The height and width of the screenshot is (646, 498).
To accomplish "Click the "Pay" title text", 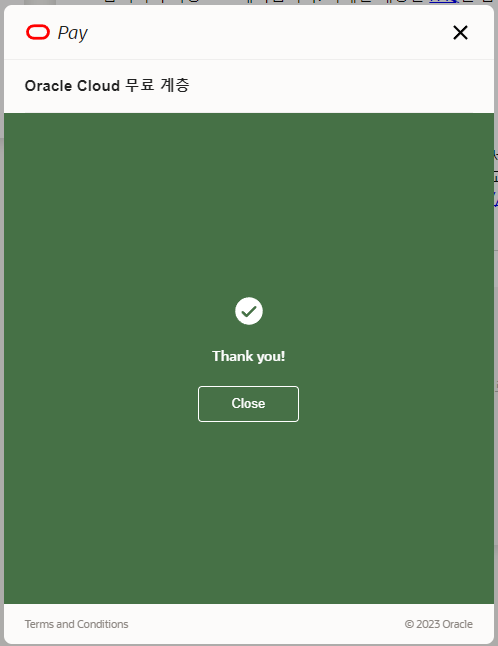I will point(72,33).
